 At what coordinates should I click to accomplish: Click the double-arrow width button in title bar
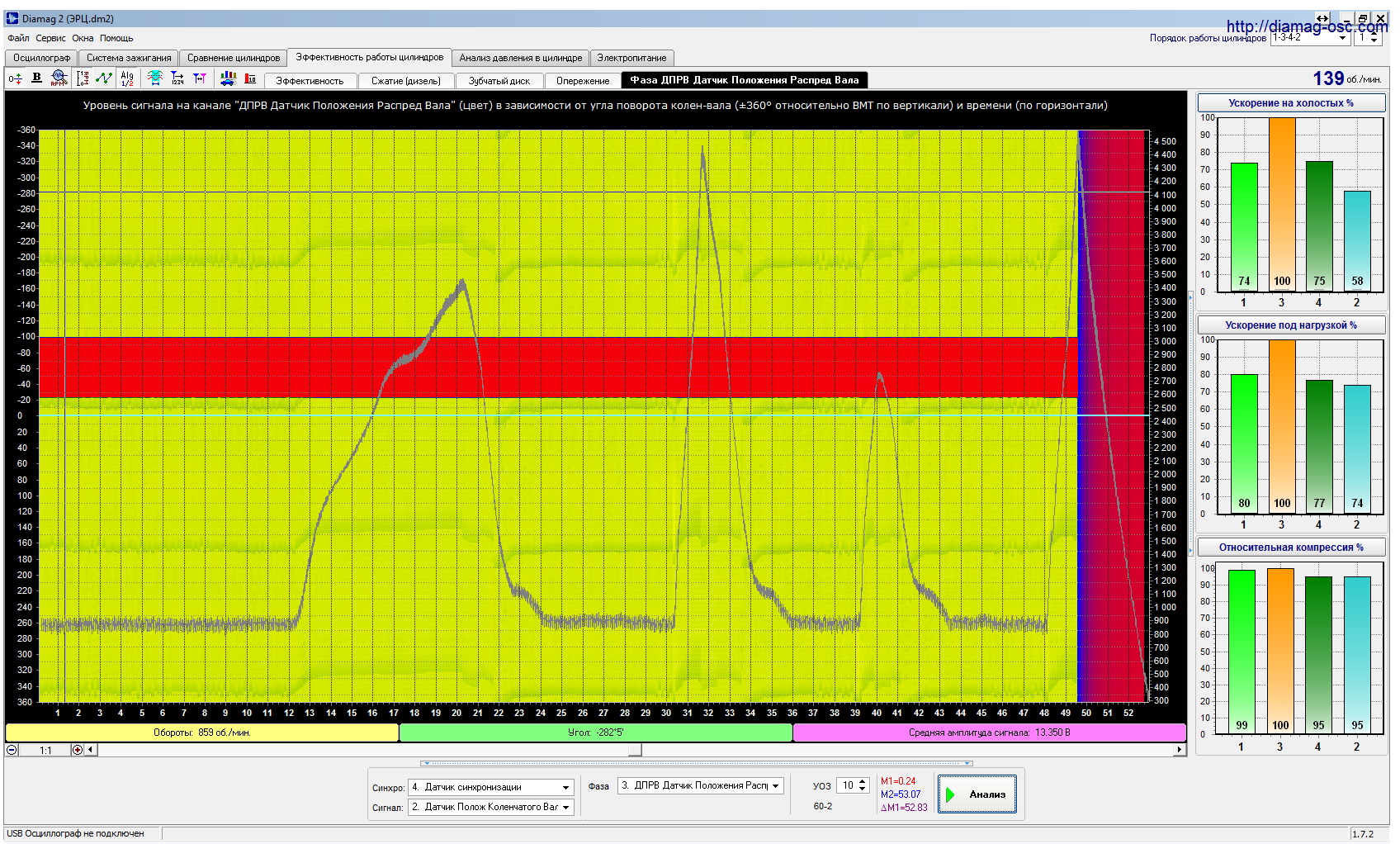(1322, 18)
